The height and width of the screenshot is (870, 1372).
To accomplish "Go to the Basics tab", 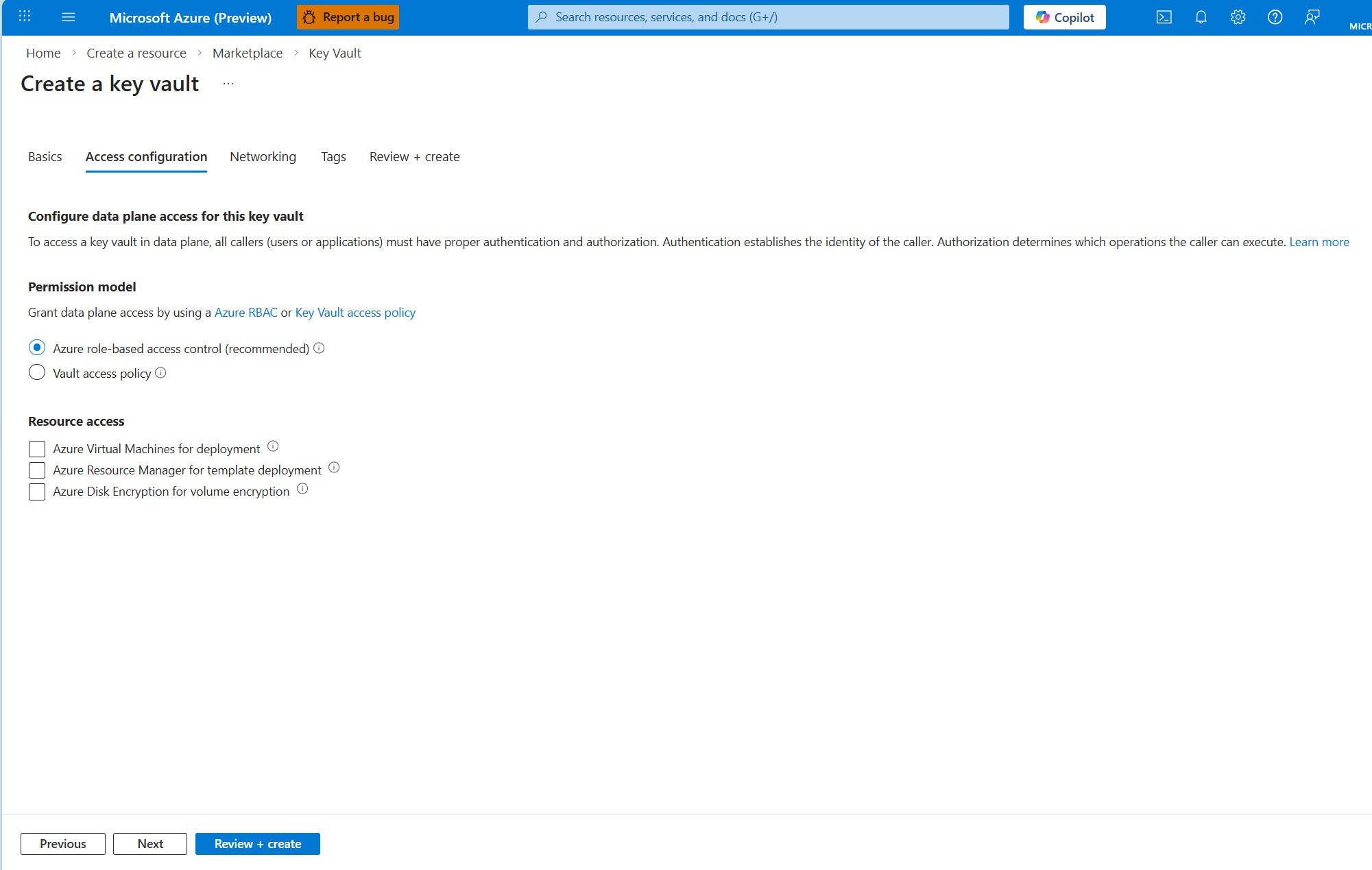I will tap(45, 157).
